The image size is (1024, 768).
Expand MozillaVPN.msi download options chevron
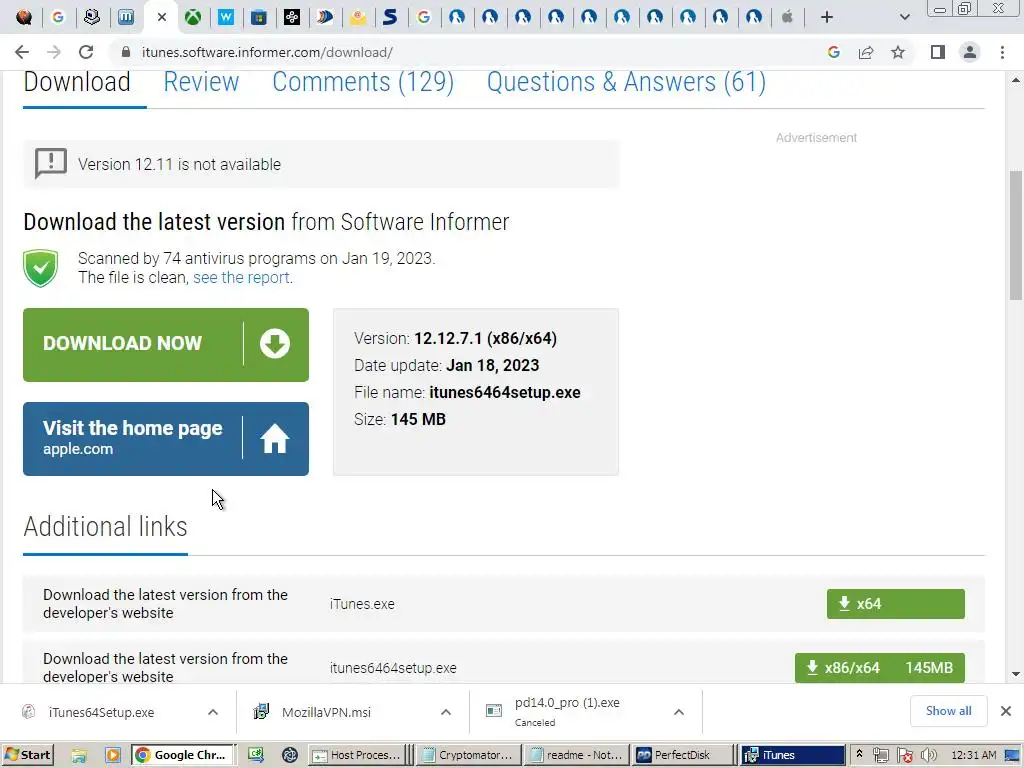point(445,712)
